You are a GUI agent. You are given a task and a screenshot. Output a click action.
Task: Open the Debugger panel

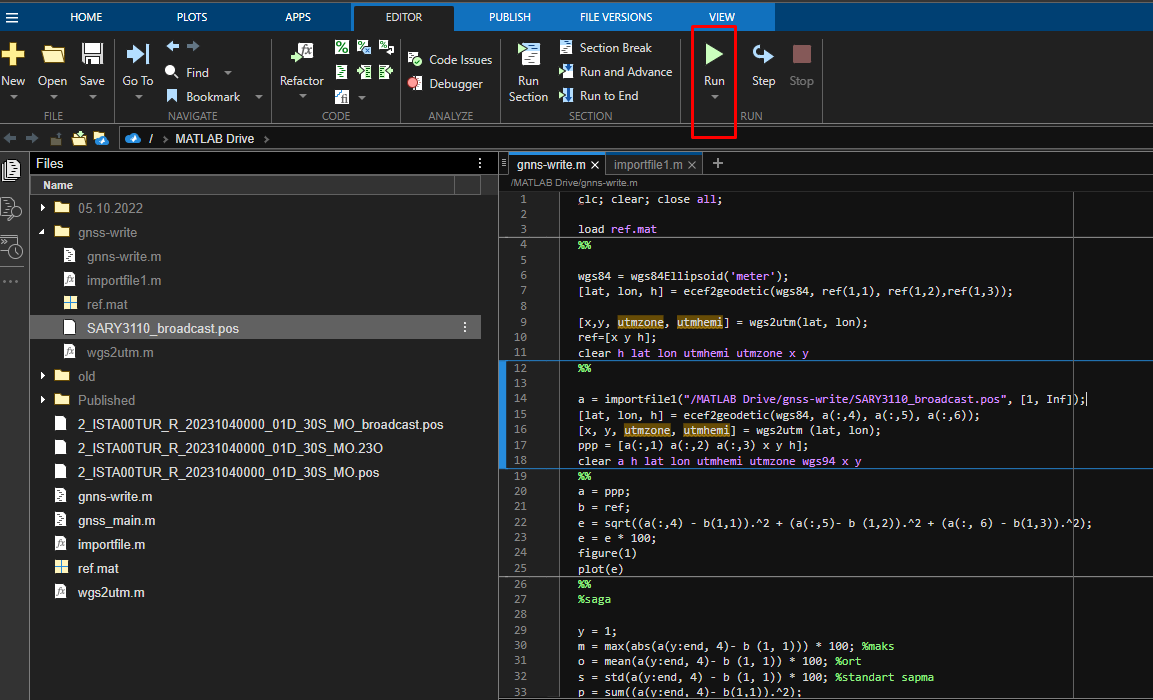(x=446, y=84)
